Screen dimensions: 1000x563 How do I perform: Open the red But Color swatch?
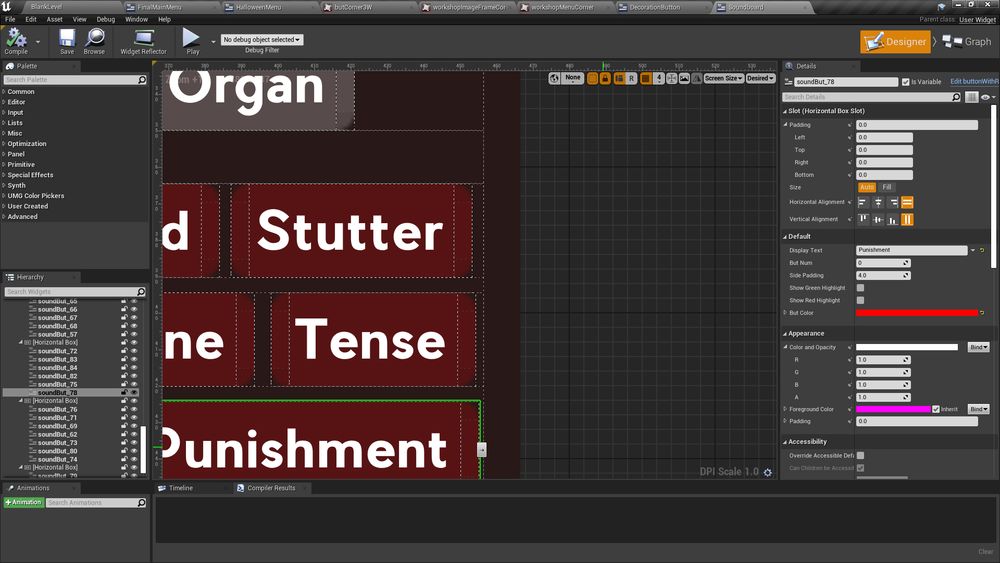pyautogui.click(x=916, y=313)
